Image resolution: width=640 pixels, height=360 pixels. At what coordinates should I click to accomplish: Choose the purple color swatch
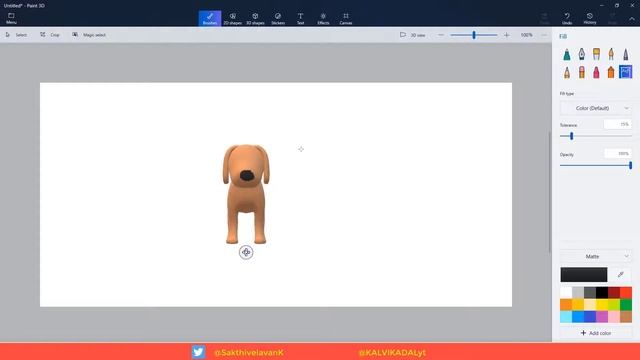[x=602, y=316]
